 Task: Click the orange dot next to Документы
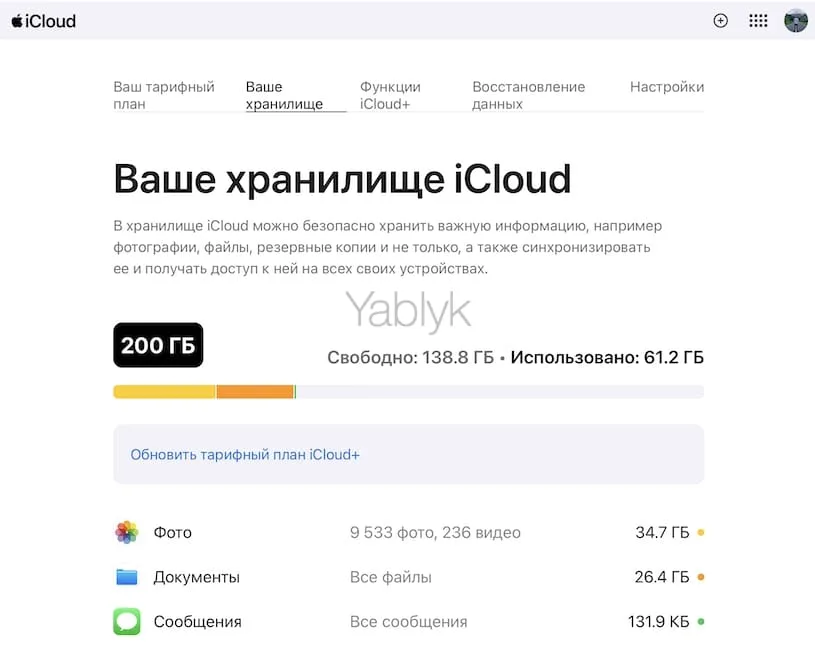701,577
